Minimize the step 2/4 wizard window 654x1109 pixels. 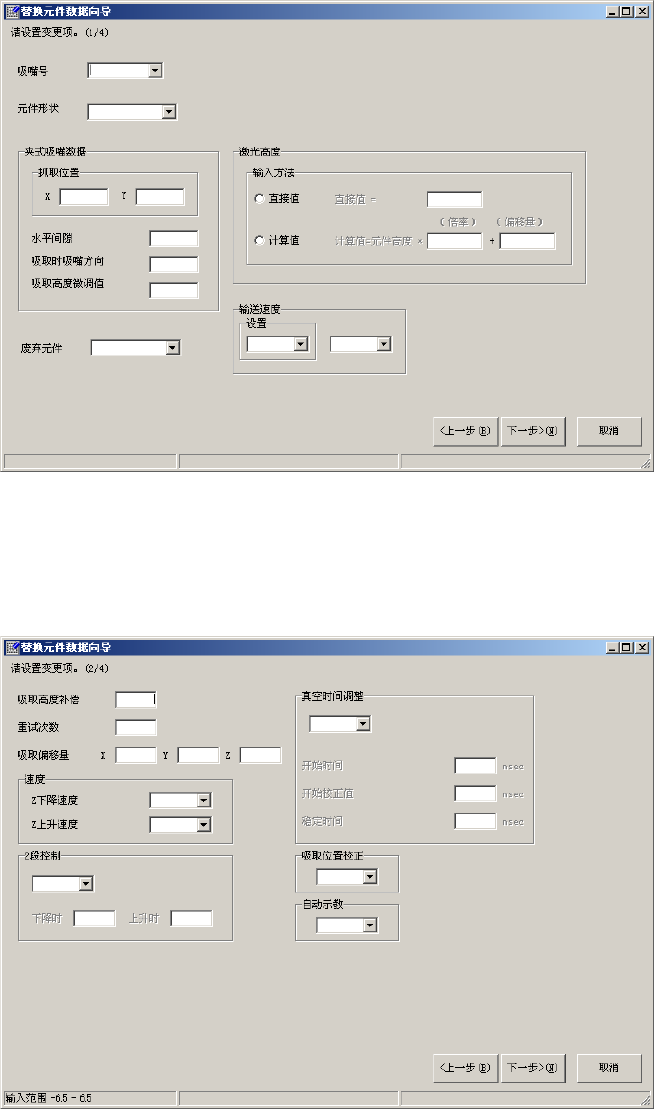click(x=613, y=647)
